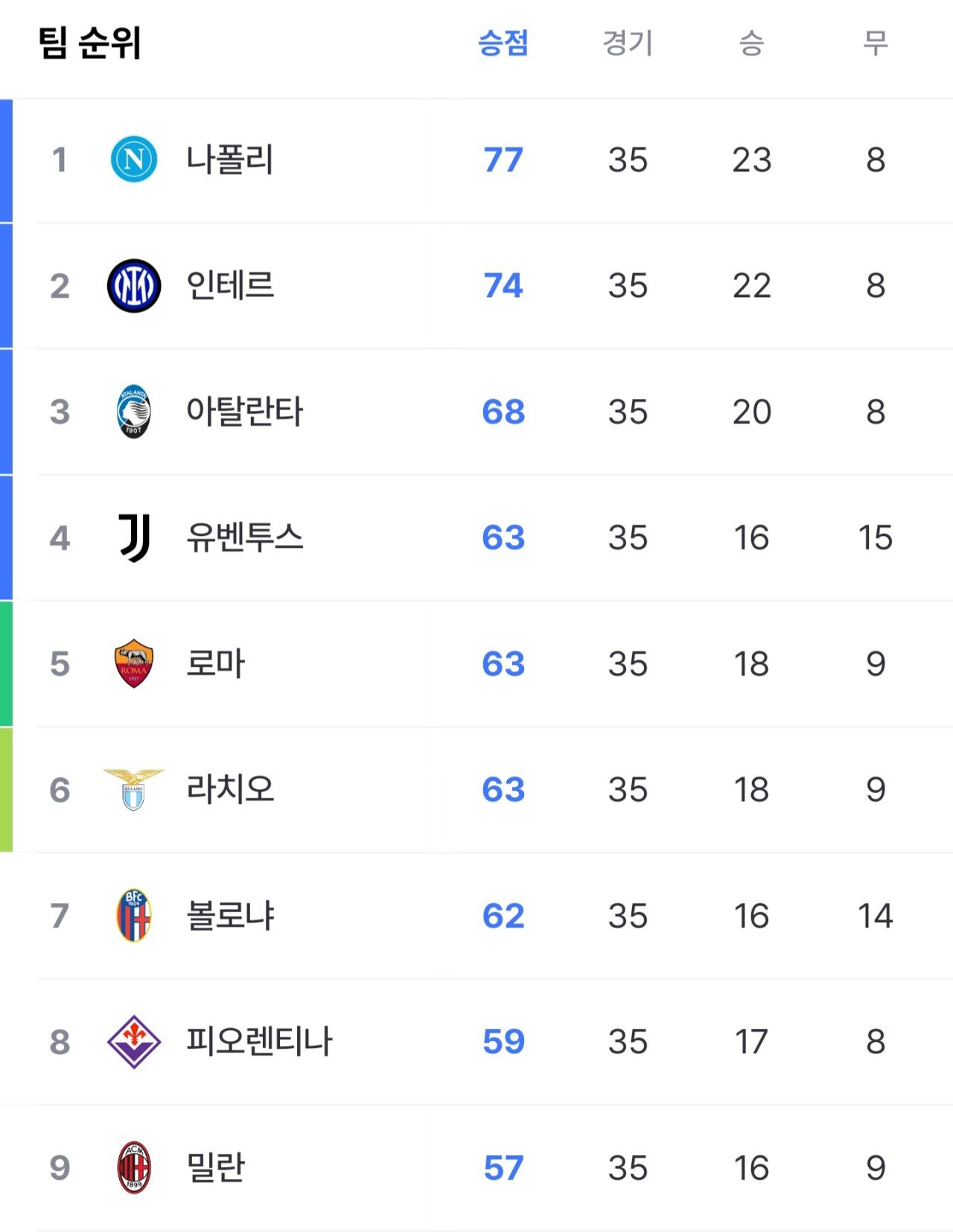Select the 경기 column header
Image resolution: width=953 pixels, height=1232 pixels.
[628, 43]
